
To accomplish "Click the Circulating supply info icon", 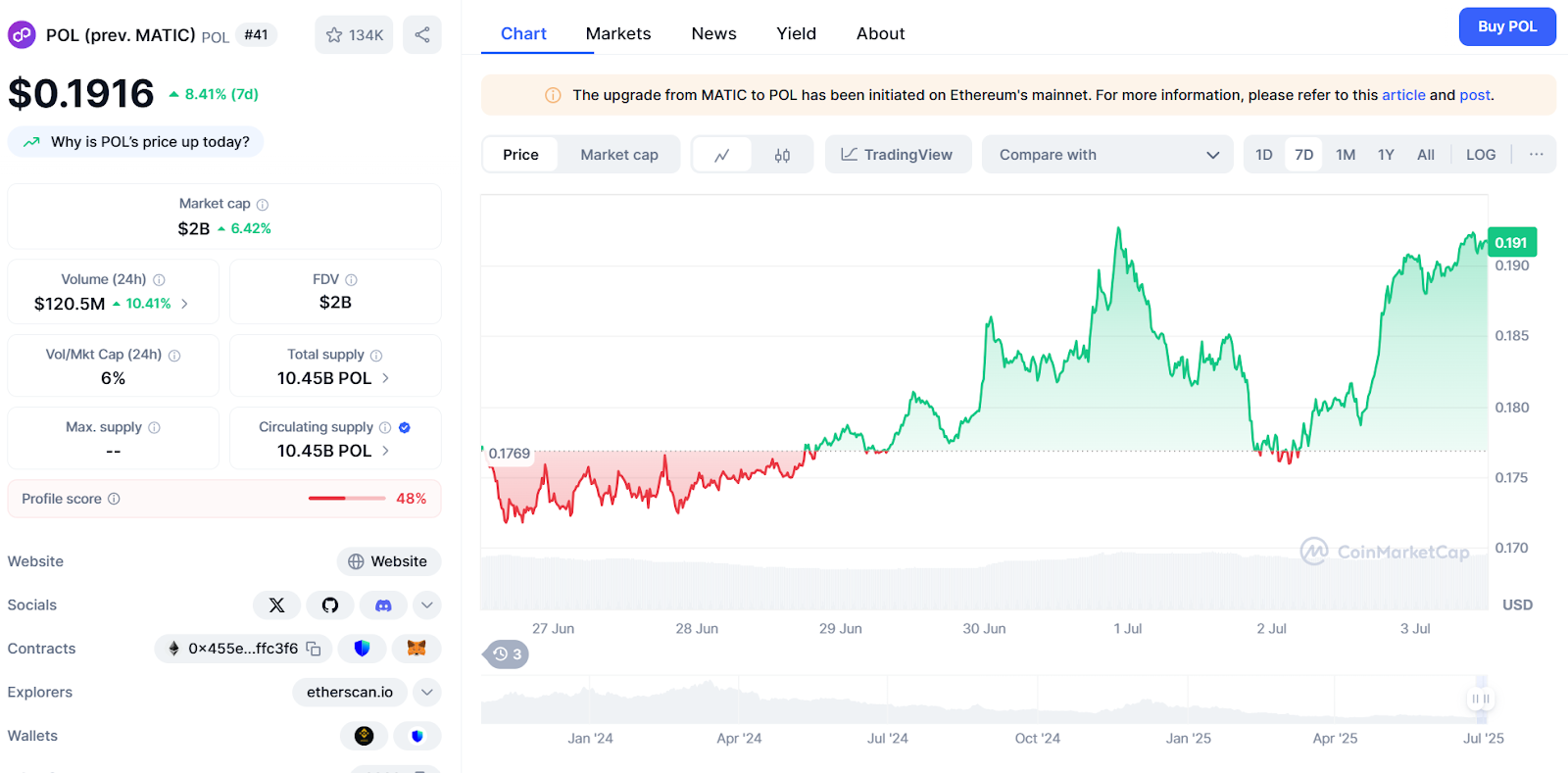I will 385,428.
